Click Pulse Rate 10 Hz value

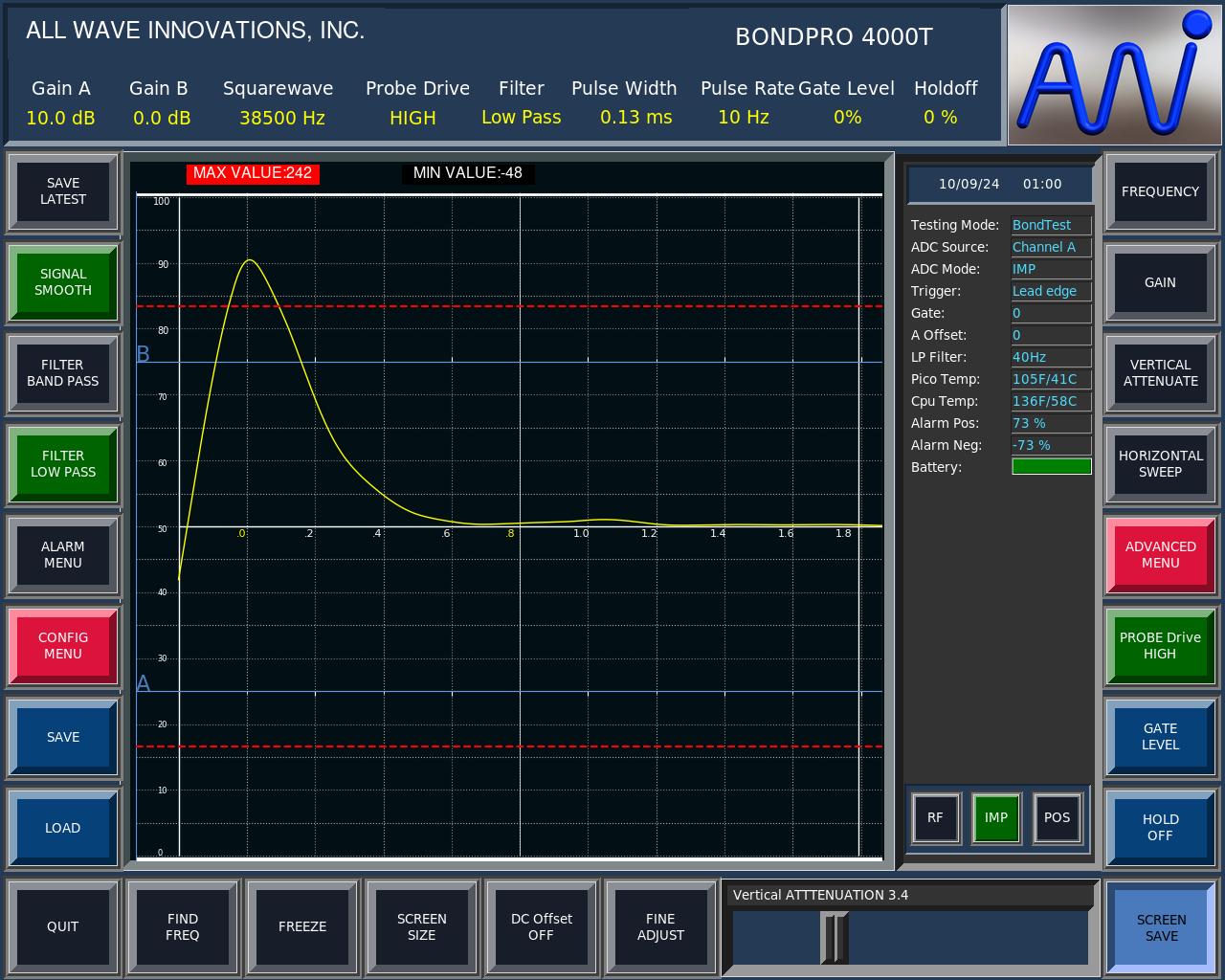pos(744,117)
